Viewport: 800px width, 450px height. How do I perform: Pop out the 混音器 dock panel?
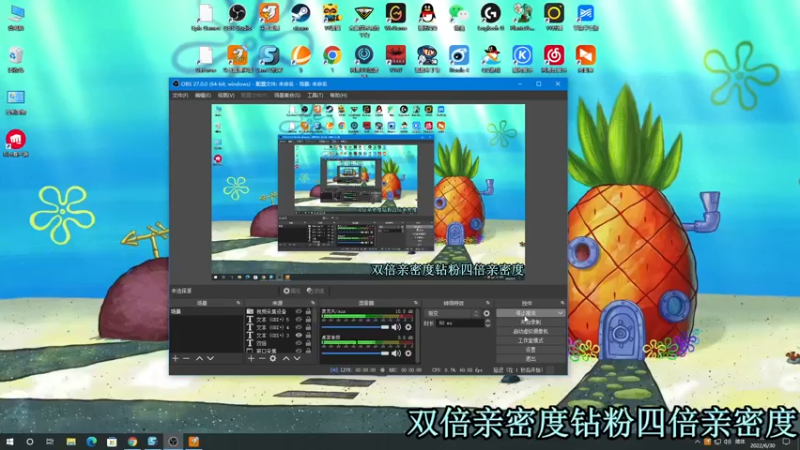[x=416, y=303]
